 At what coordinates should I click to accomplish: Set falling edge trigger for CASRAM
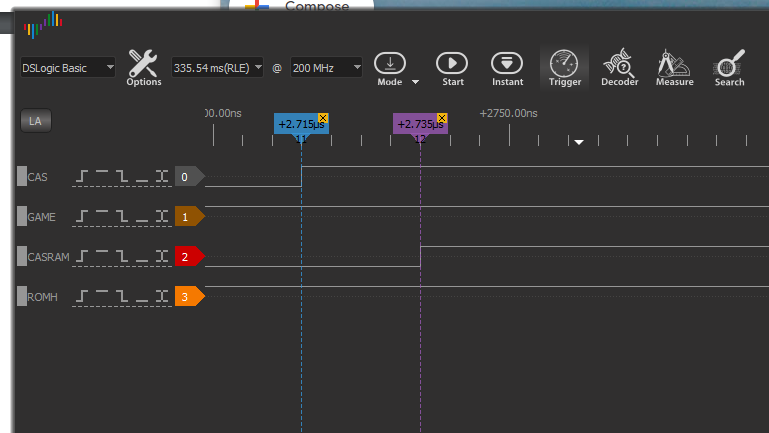pyautogui.click(x=122, y=256)
